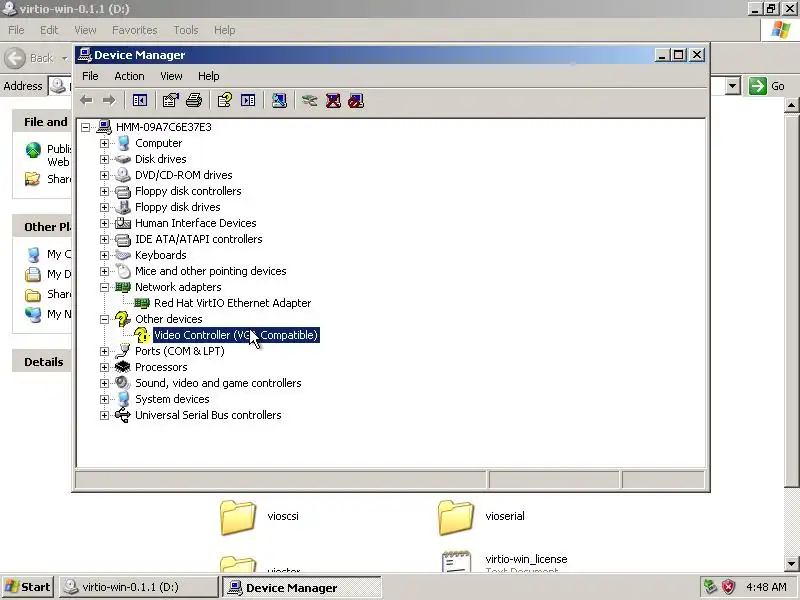
Task: Click the greyed Back arrow in Device Manager toolbar
Action: click(86, 101)
